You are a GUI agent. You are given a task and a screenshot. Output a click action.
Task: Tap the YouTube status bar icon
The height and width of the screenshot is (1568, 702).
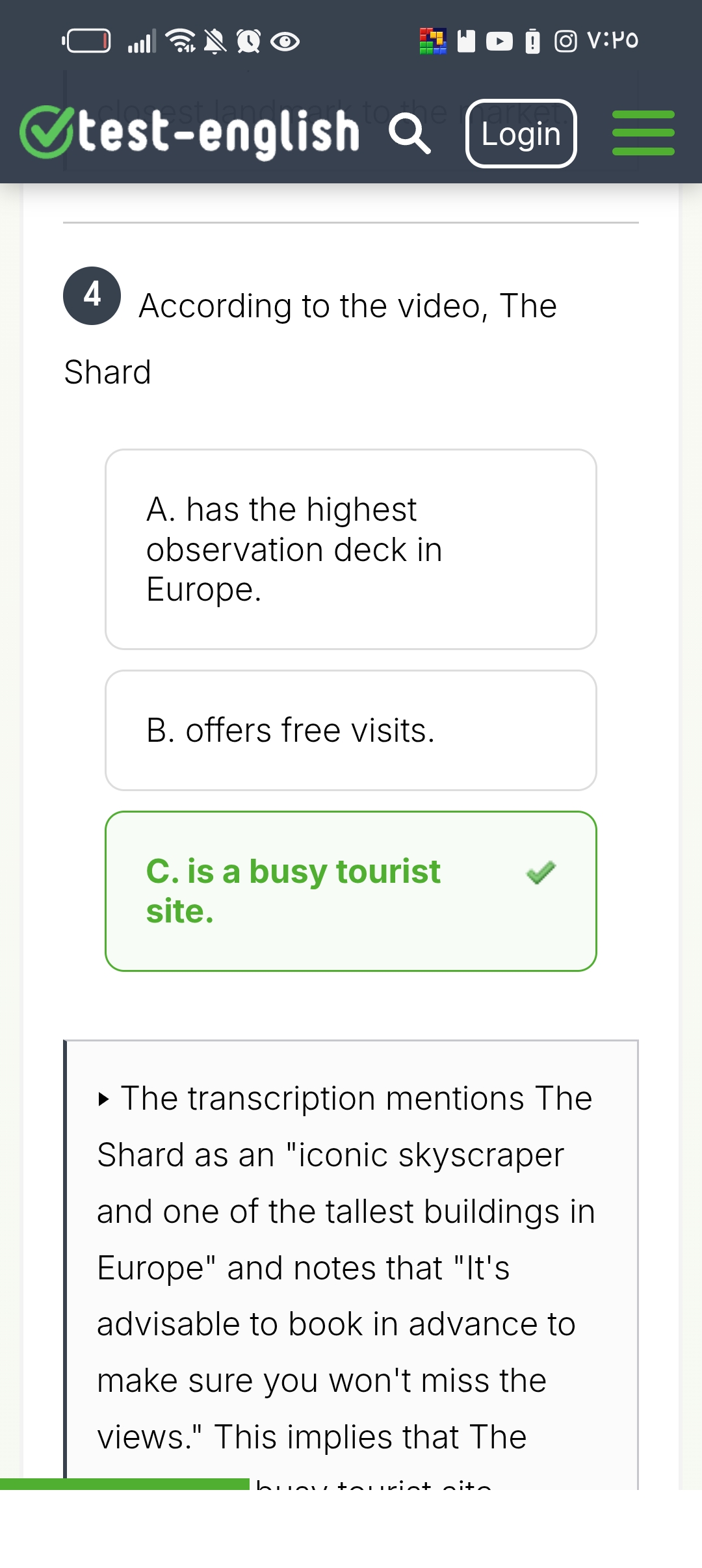coord(499,42)
